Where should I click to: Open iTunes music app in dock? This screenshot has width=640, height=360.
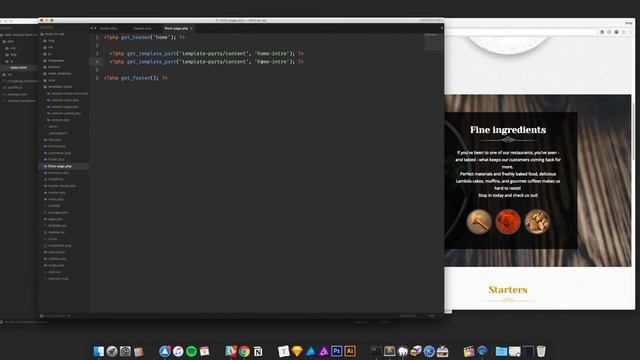tap(178, 351)
